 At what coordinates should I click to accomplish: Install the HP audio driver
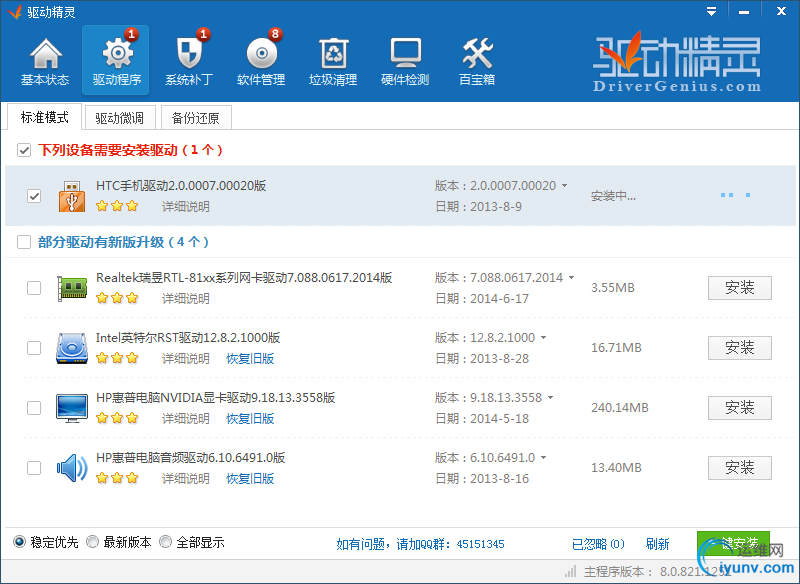(x=739, y=468)
